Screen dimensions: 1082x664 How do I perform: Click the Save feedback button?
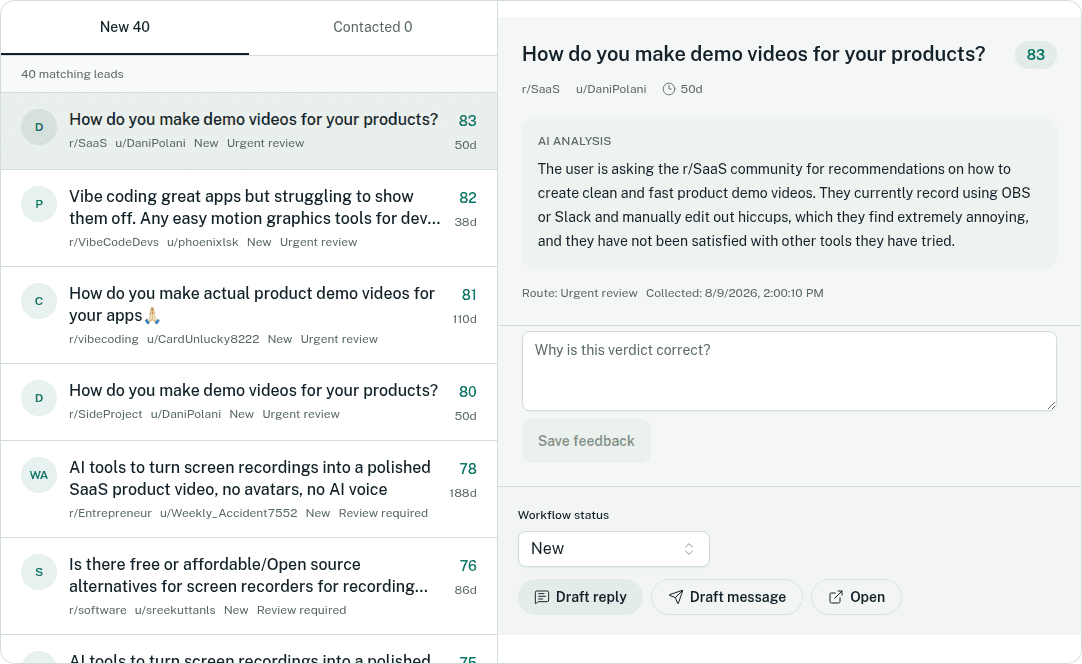coord(586,441)
